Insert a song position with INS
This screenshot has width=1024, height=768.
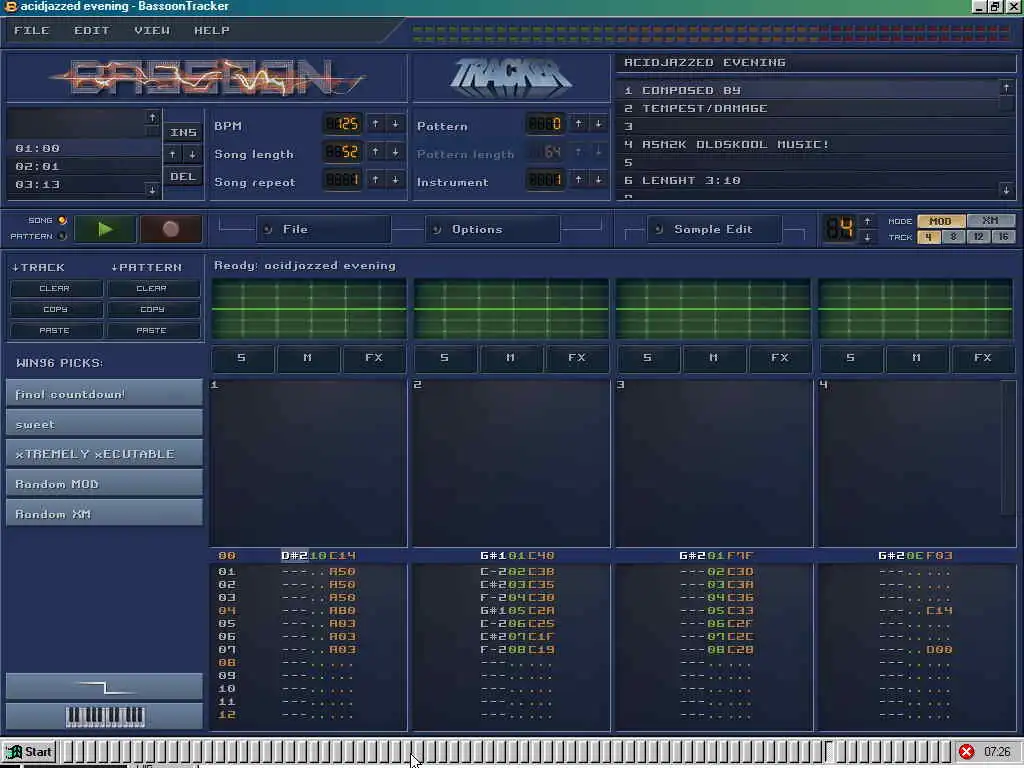pyautogui.click(x=183, y=133)
